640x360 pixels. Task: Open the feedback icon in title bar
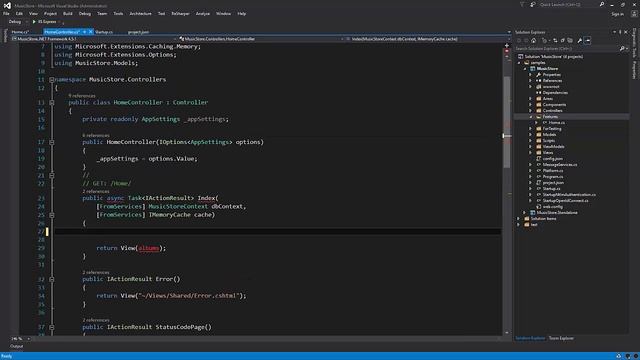(x=533, y=4)
